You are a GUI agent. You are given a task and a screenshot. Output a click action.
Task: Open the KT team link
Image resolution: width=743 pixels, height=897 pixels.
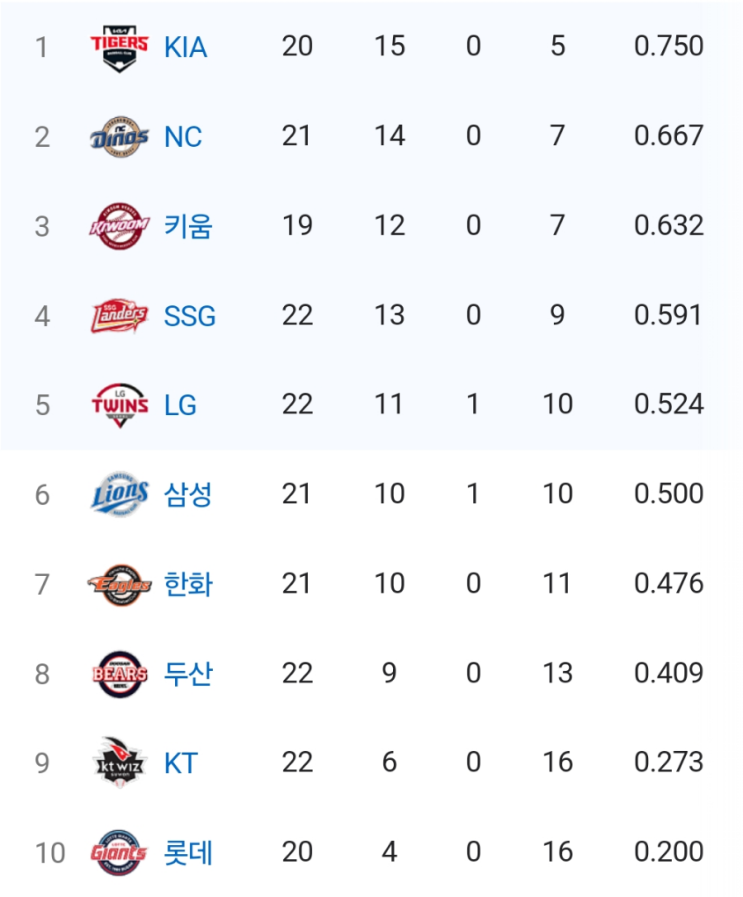coord(181,763)
